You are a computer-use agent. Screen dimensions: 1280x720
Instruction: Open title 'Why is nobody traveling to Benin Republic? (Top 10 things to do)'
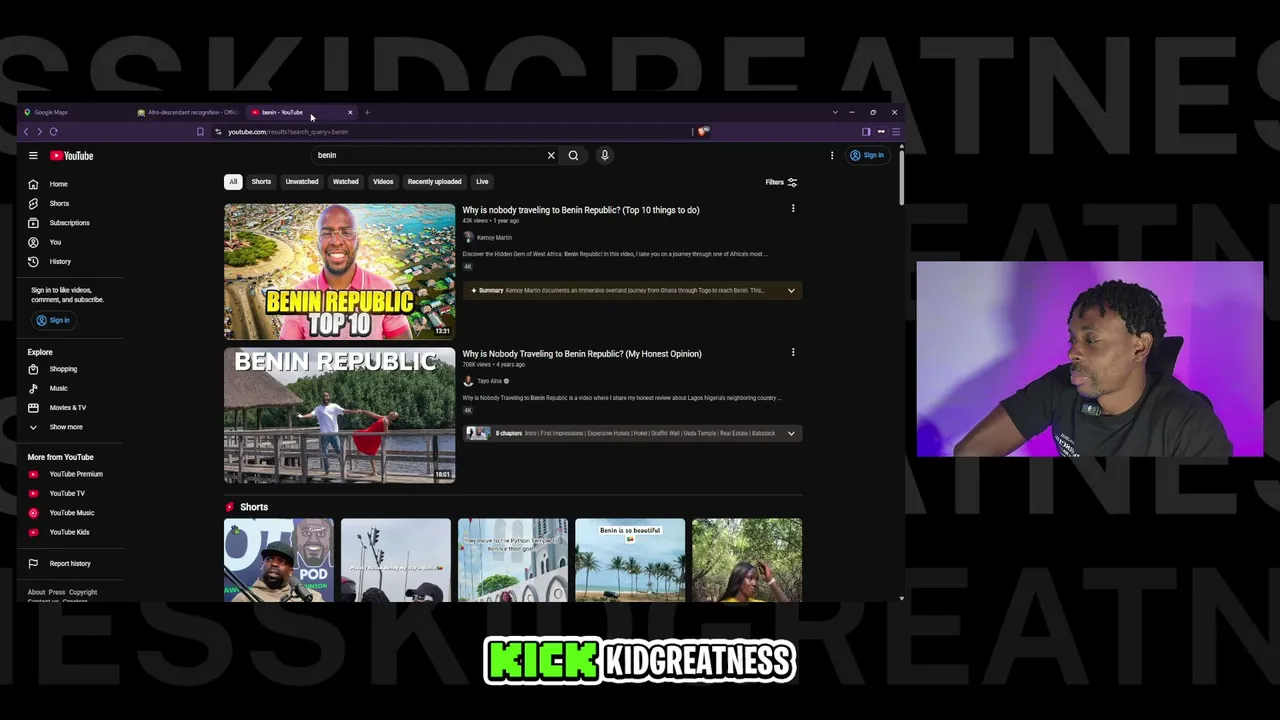pyautogui.click(x=581, y=210)
